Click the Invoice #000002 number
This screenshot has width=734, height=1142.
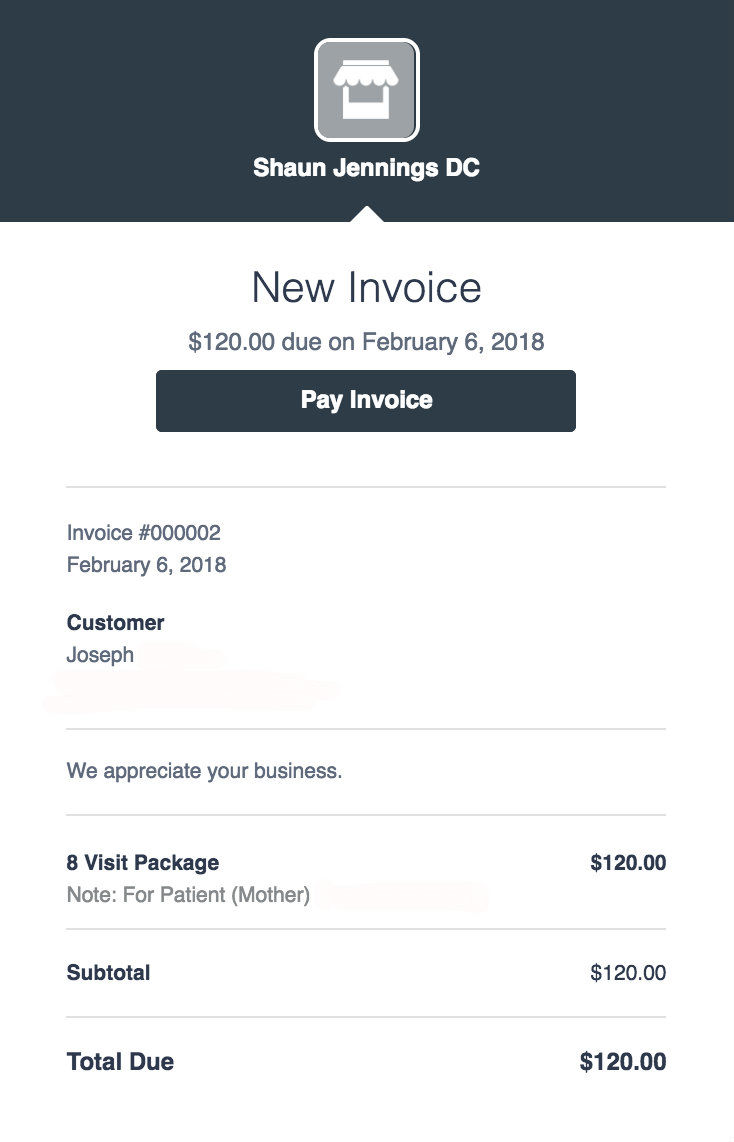(143, 532)
